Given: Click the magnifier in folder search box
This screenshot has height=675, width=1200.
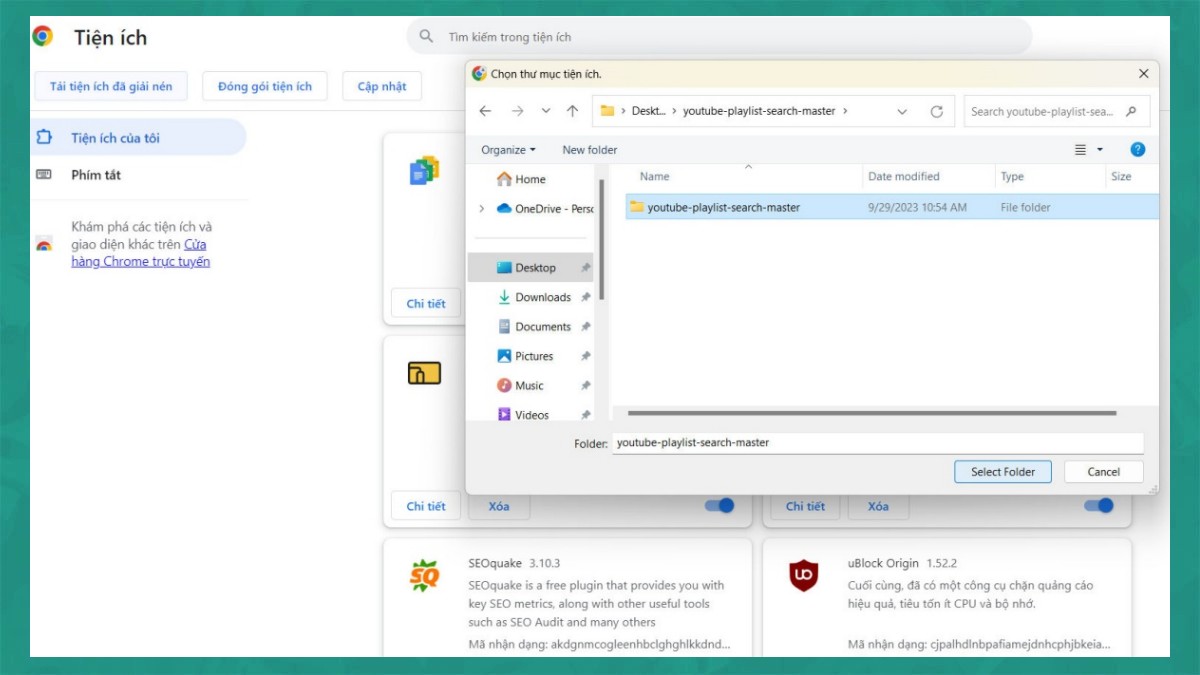Looking at the screenshot, I should [x=1131, y=111].
